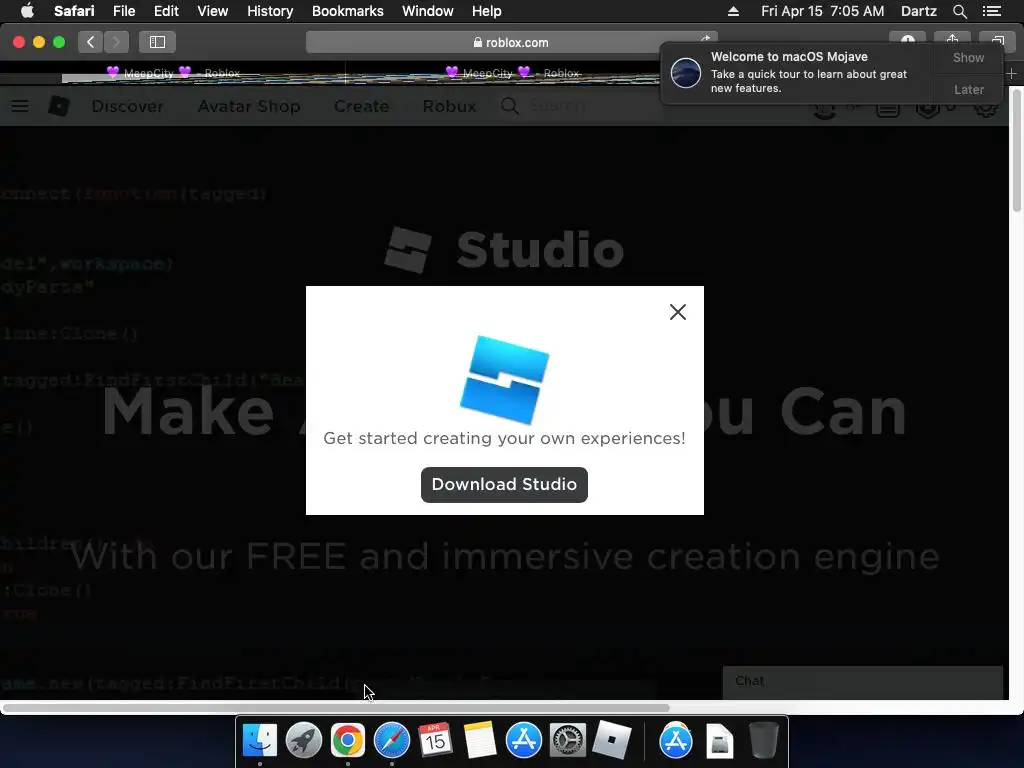Click the Roblox search magnifier icon

point(509,106)
